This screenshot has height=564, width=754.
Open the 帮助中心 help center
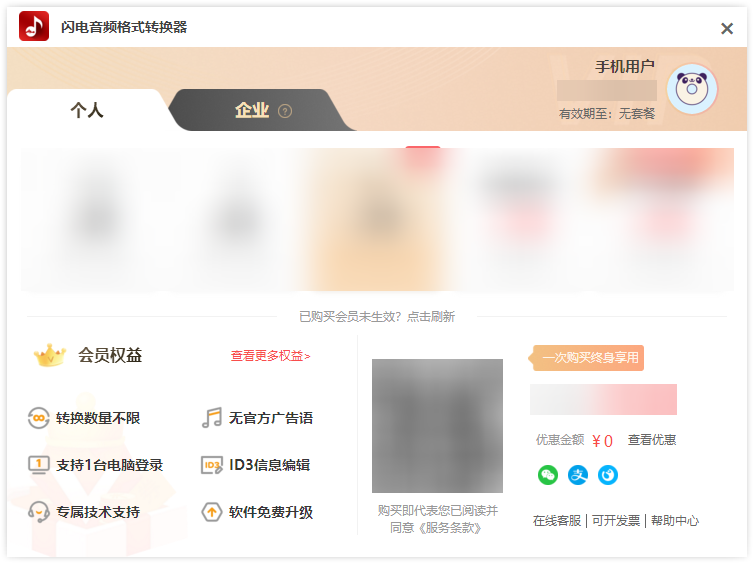(x=675, y=521)
